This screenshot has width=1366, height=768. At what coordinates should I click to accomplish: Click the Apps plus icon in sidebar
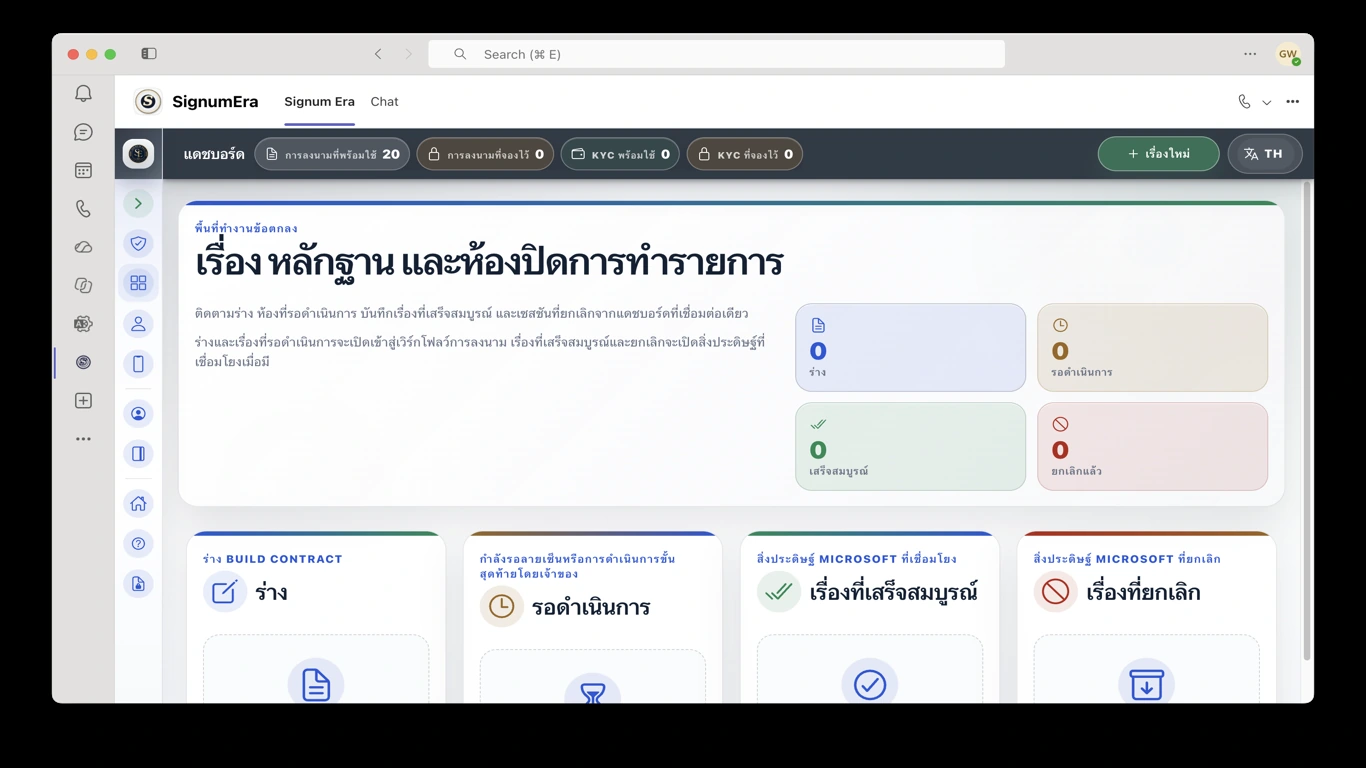coord(83,401)
